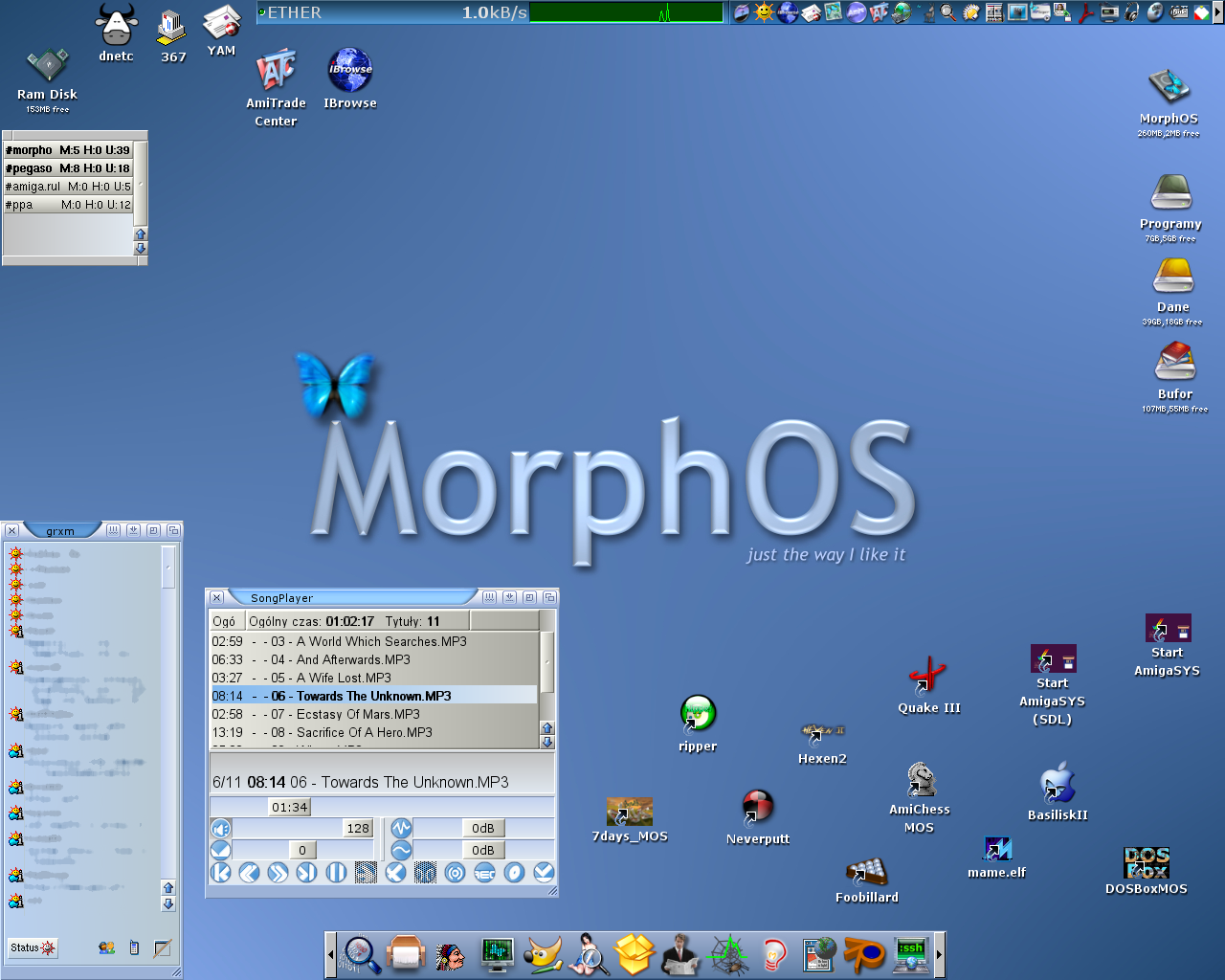
Task: Click the SongPlayer CD disc button
Action: 514,872
